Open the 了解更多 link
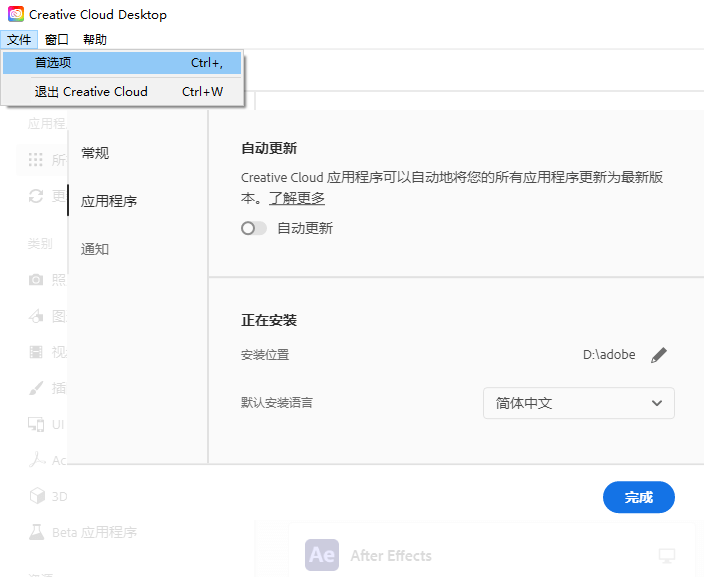Viewport: 704px width, 577px height. pyautogui.click(x=297, y=198)
